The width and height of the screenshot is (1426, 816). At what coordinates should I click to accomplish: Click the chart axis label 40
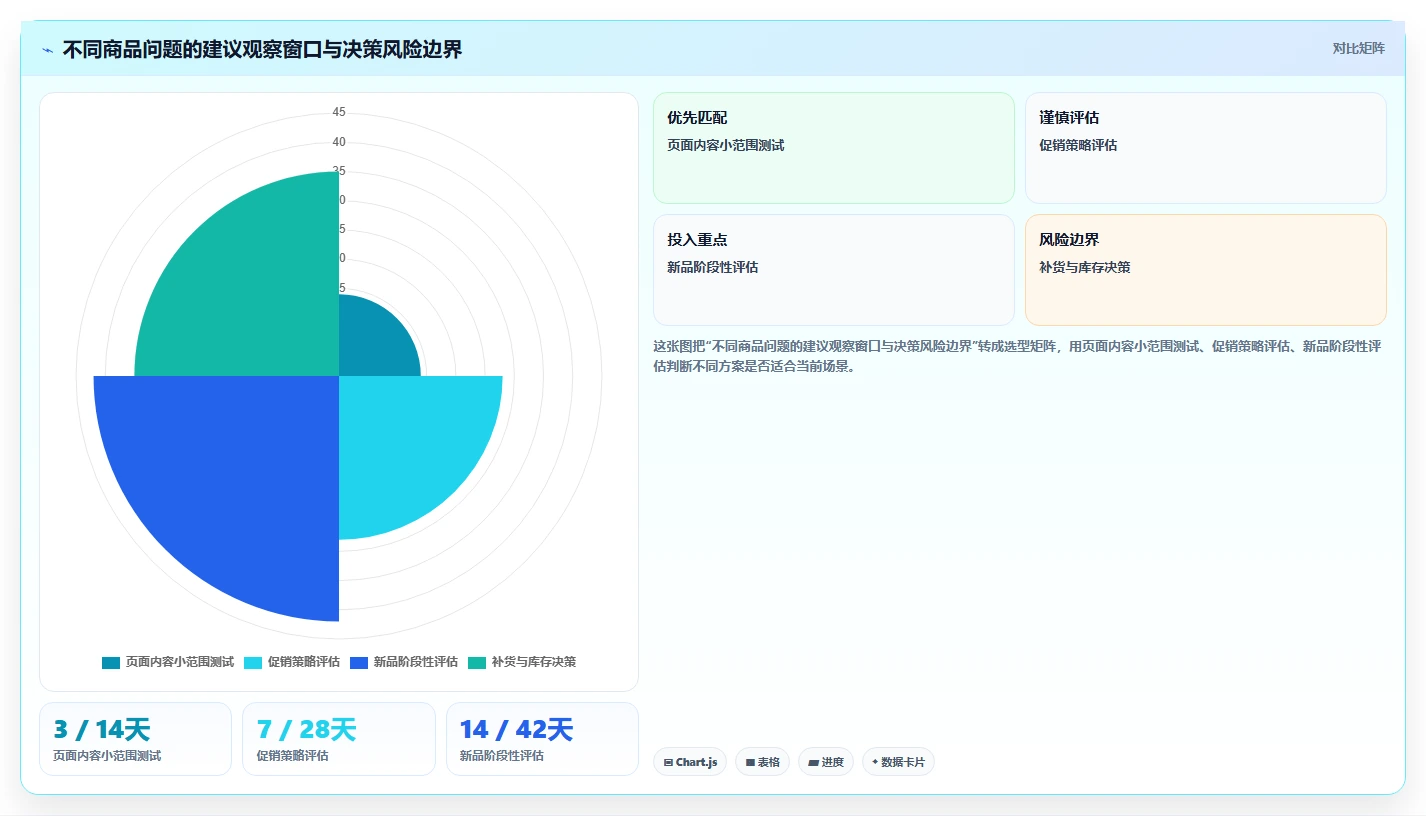339,142
